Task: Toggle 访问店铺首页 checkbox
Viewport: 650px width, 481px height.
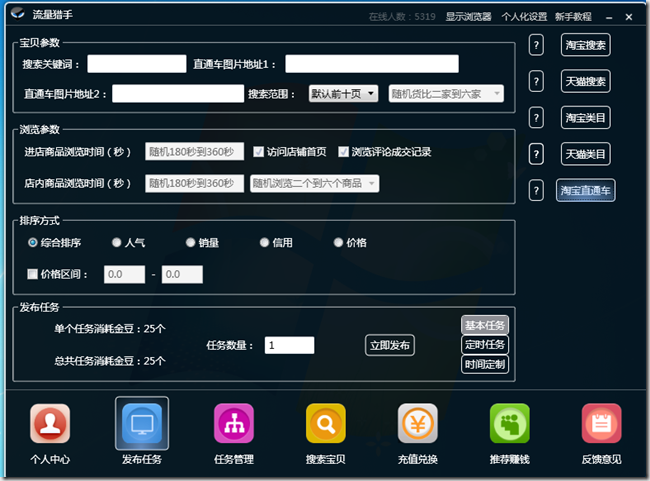Action: click(259, 152)
